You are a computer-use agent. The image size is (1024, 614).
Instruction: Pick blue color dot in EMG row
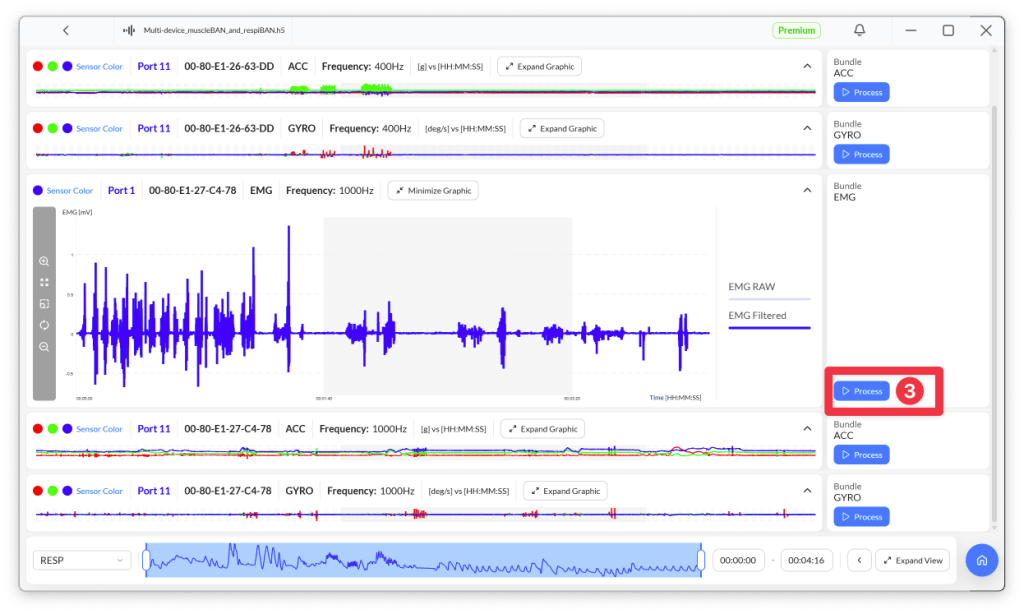(x=38, y=190)
